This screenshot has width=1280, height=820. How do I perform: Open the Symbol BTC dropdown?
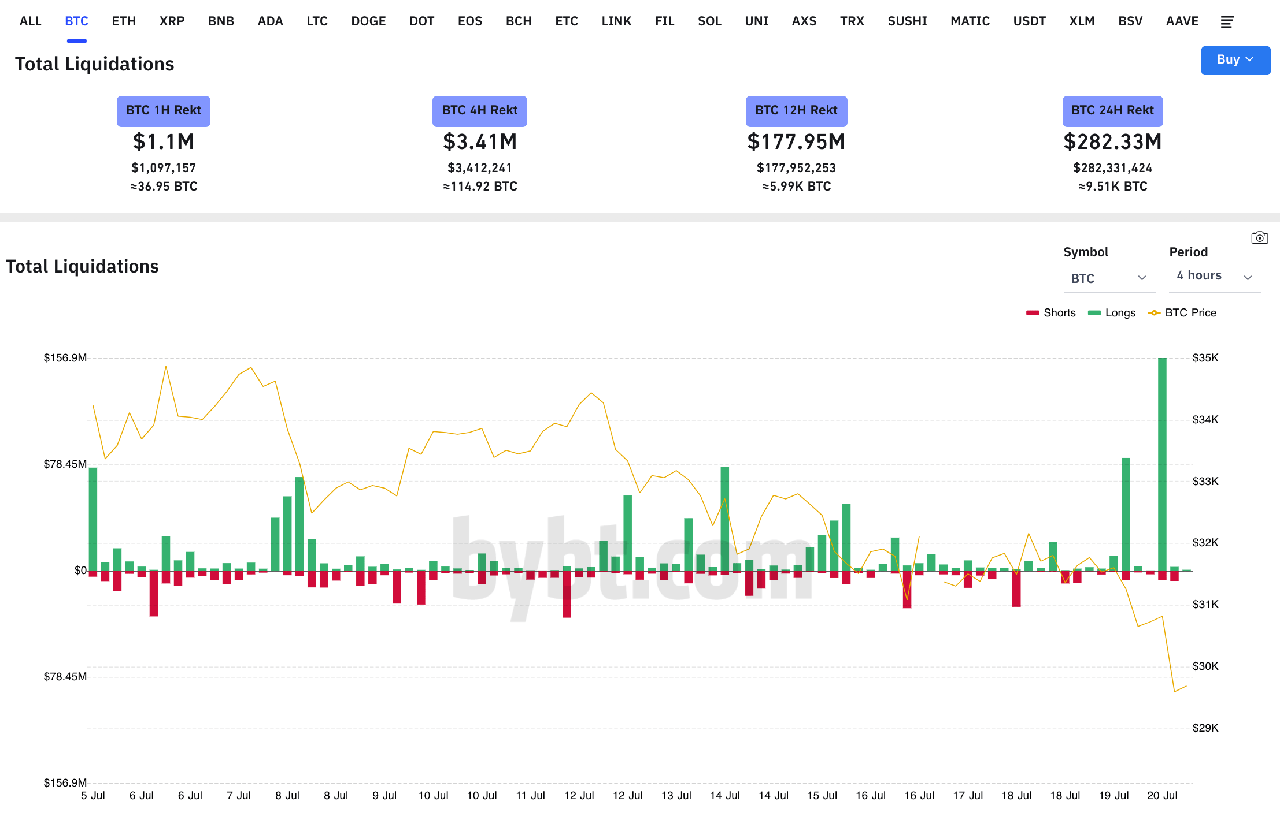[x=1109, y=278]
